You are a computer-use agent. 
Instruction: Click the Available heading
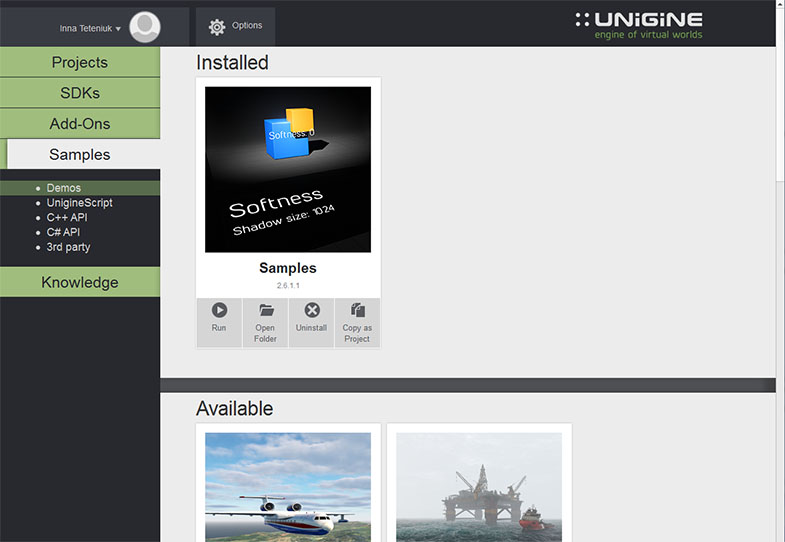[234, 408]
